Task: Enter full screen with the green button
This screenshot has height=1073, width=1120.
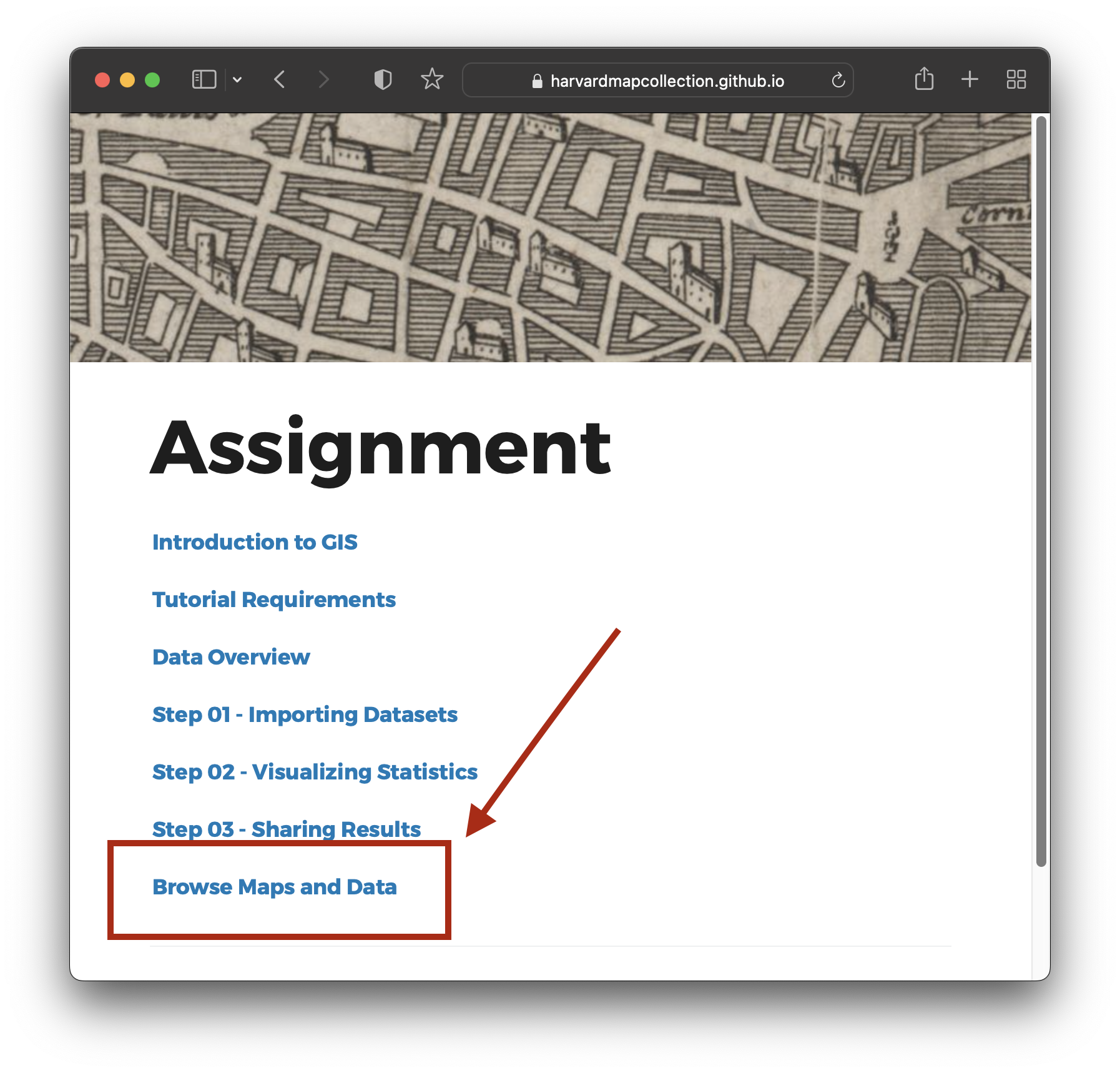Action: tap(152, 80)
